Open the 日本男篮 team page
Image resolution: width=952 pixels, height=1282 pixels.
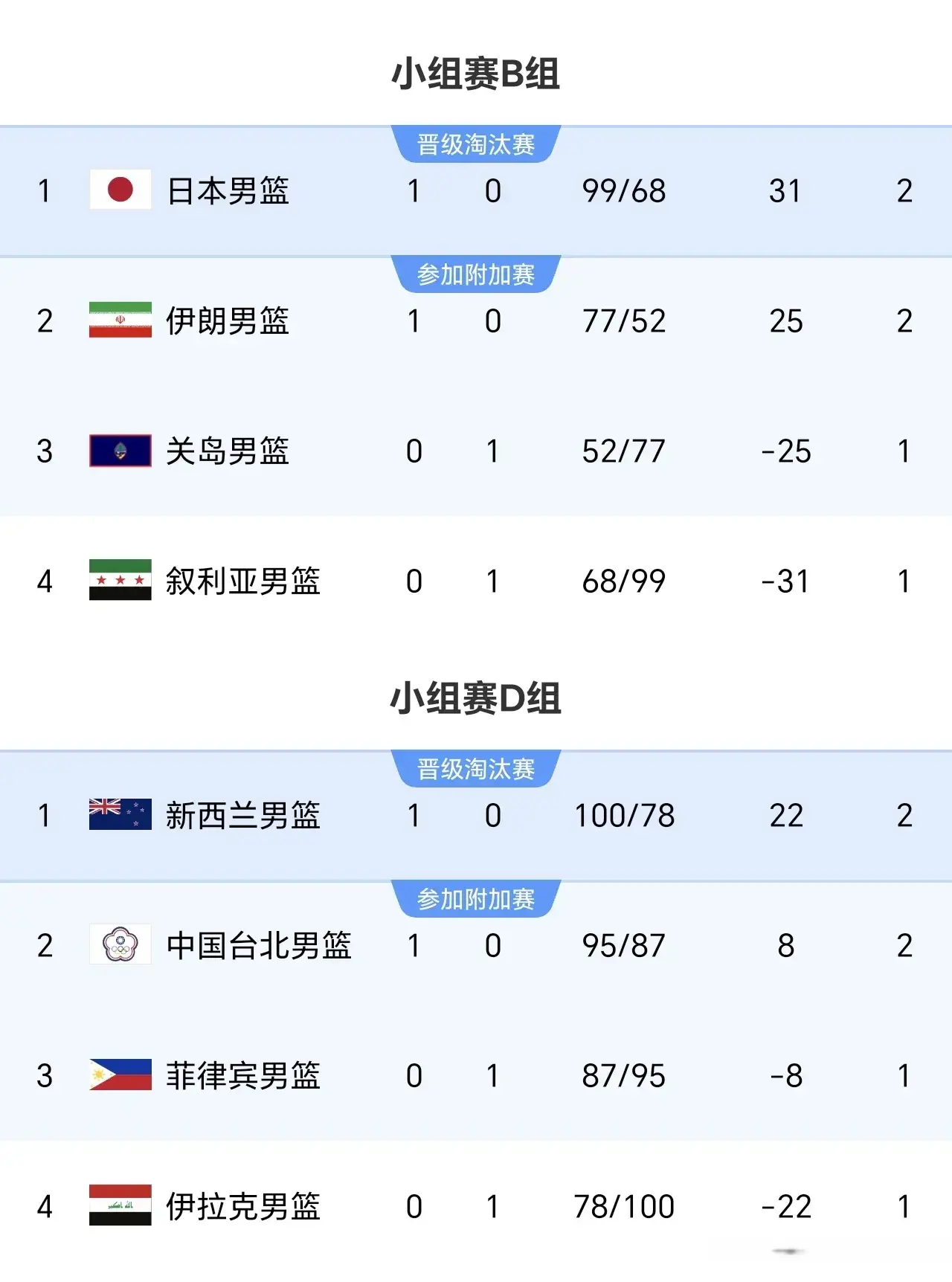pos(228,191)
